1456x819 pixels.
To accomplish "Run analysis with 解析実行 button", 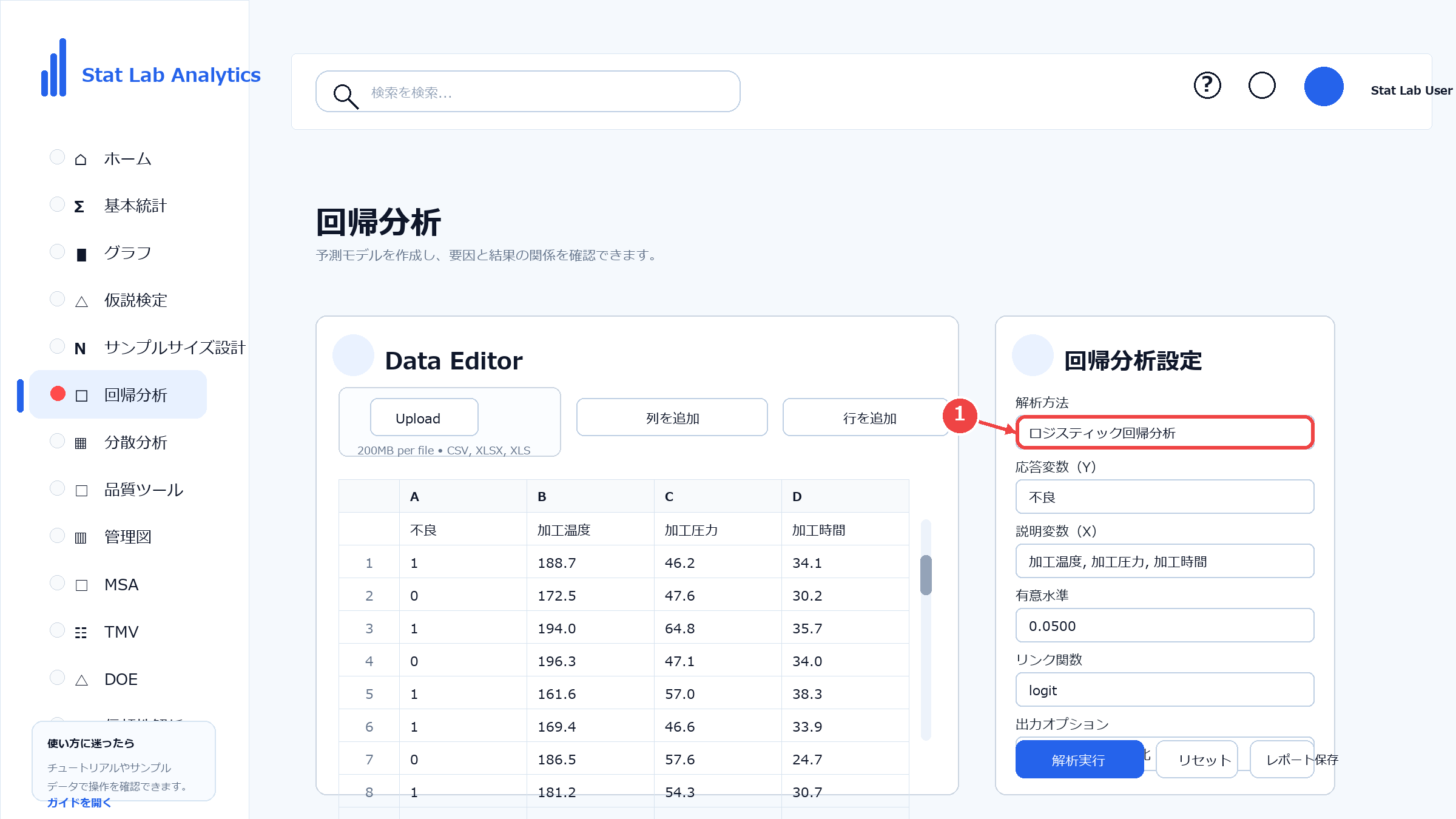I will 1079,760.
